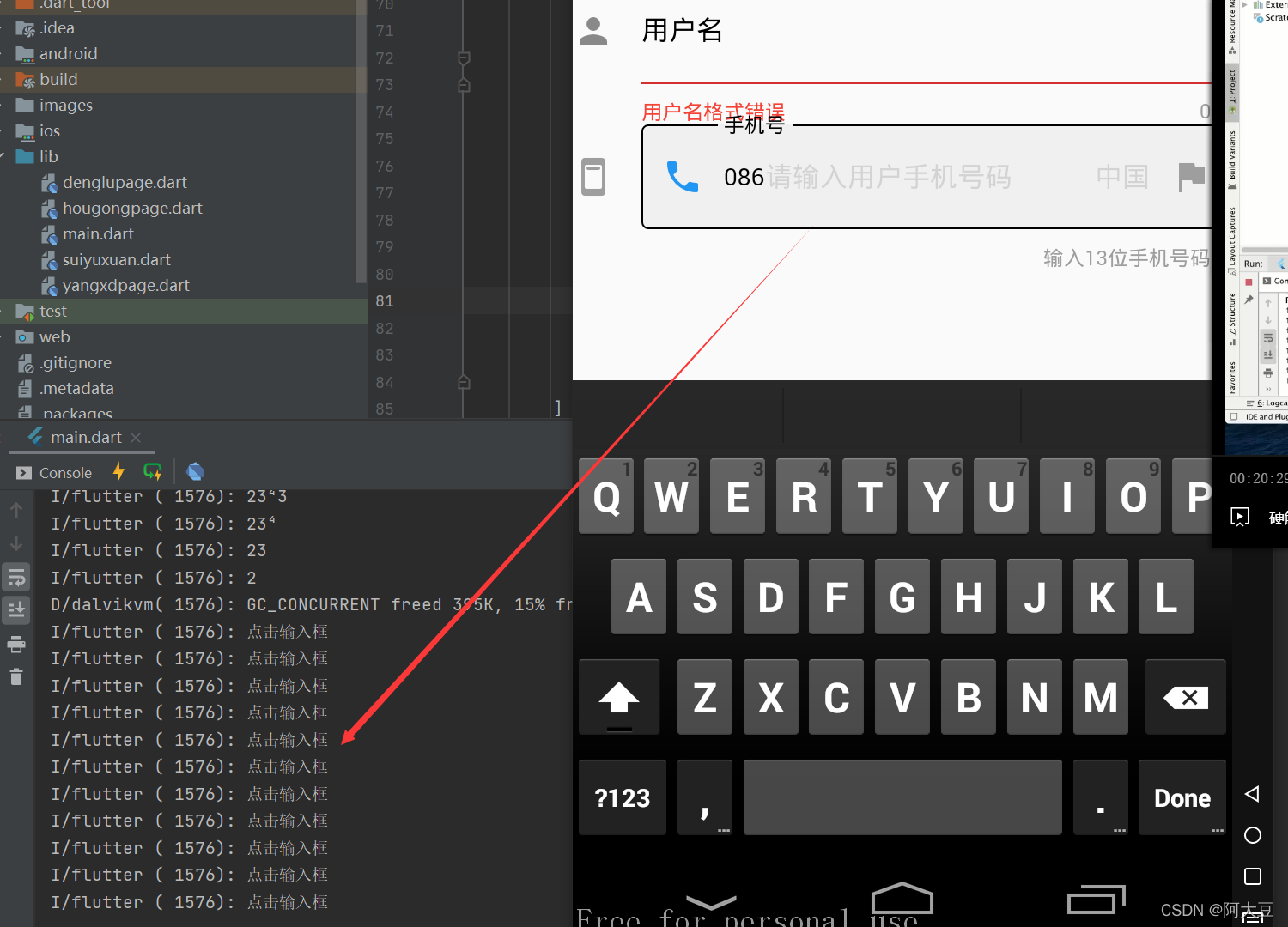Tap the backspace key on the keyboard
The image size is (1288, 927).
[x=1185, y=698]
